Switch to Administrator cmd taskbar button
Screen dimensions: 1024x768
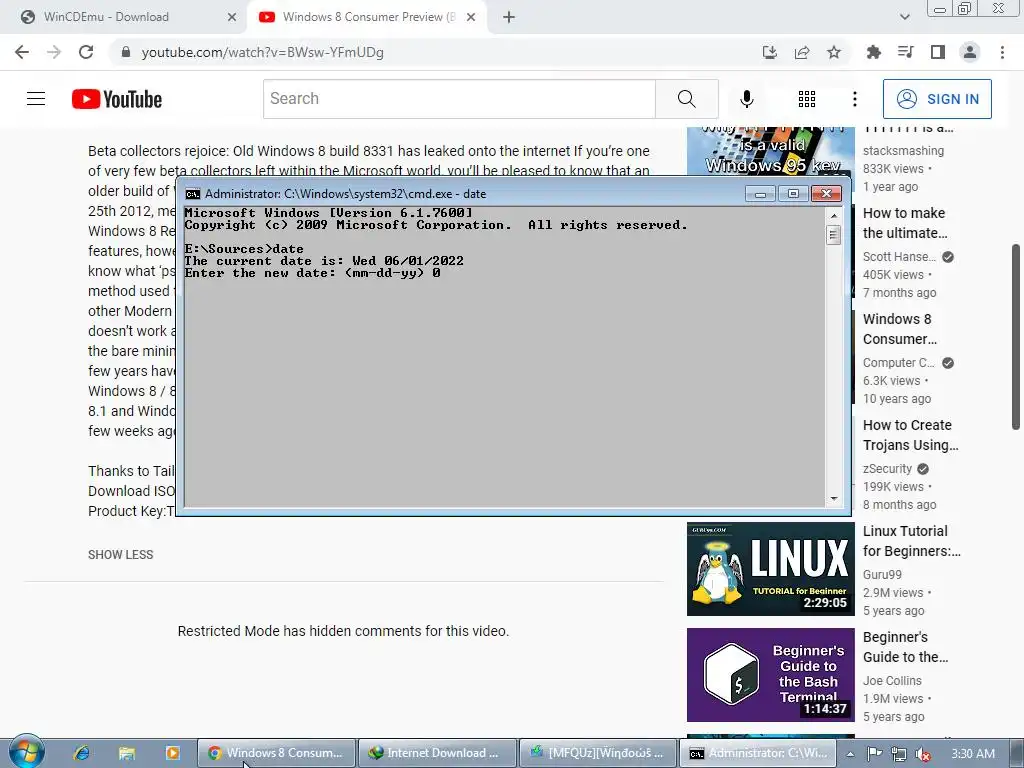click(758, 753)
